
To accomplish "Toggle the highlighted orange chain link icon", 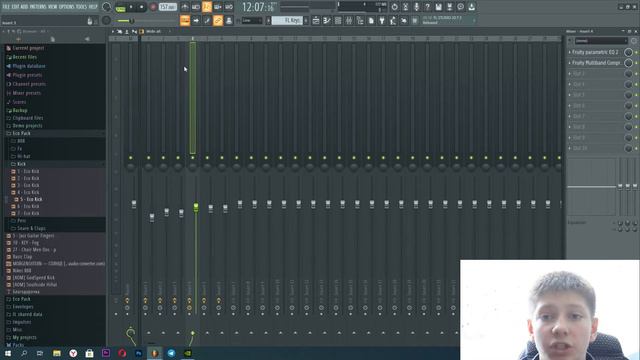I will [x=218, y=20].
